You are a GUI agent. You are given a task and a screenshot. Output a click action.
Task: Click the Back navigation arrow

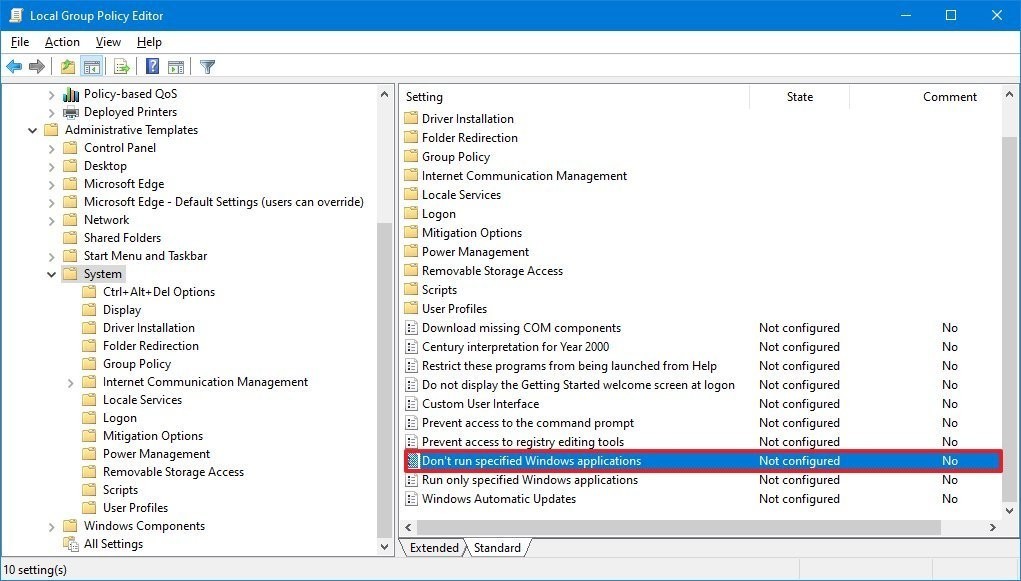(x=14, y=66)
